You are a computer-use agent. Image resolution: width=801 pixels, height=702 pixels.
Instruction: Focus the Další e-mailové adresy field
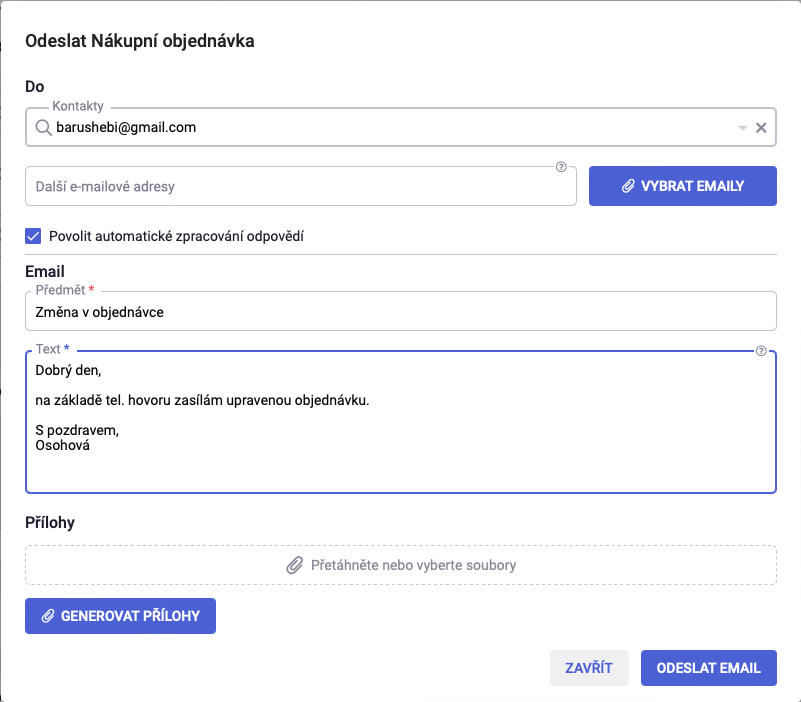coord(301,186)
